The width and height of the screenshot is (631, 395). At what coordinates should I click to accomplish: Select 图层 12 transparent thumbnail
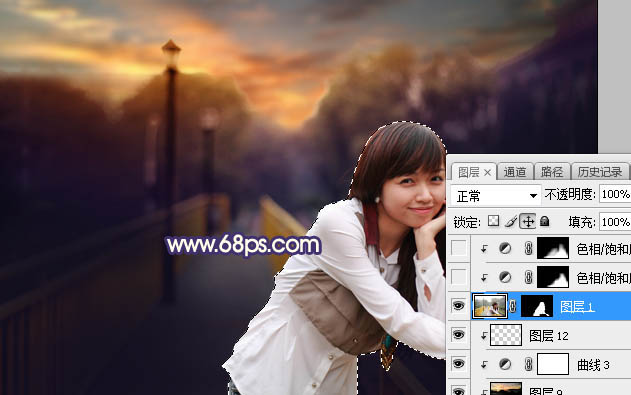pos(506,335)
